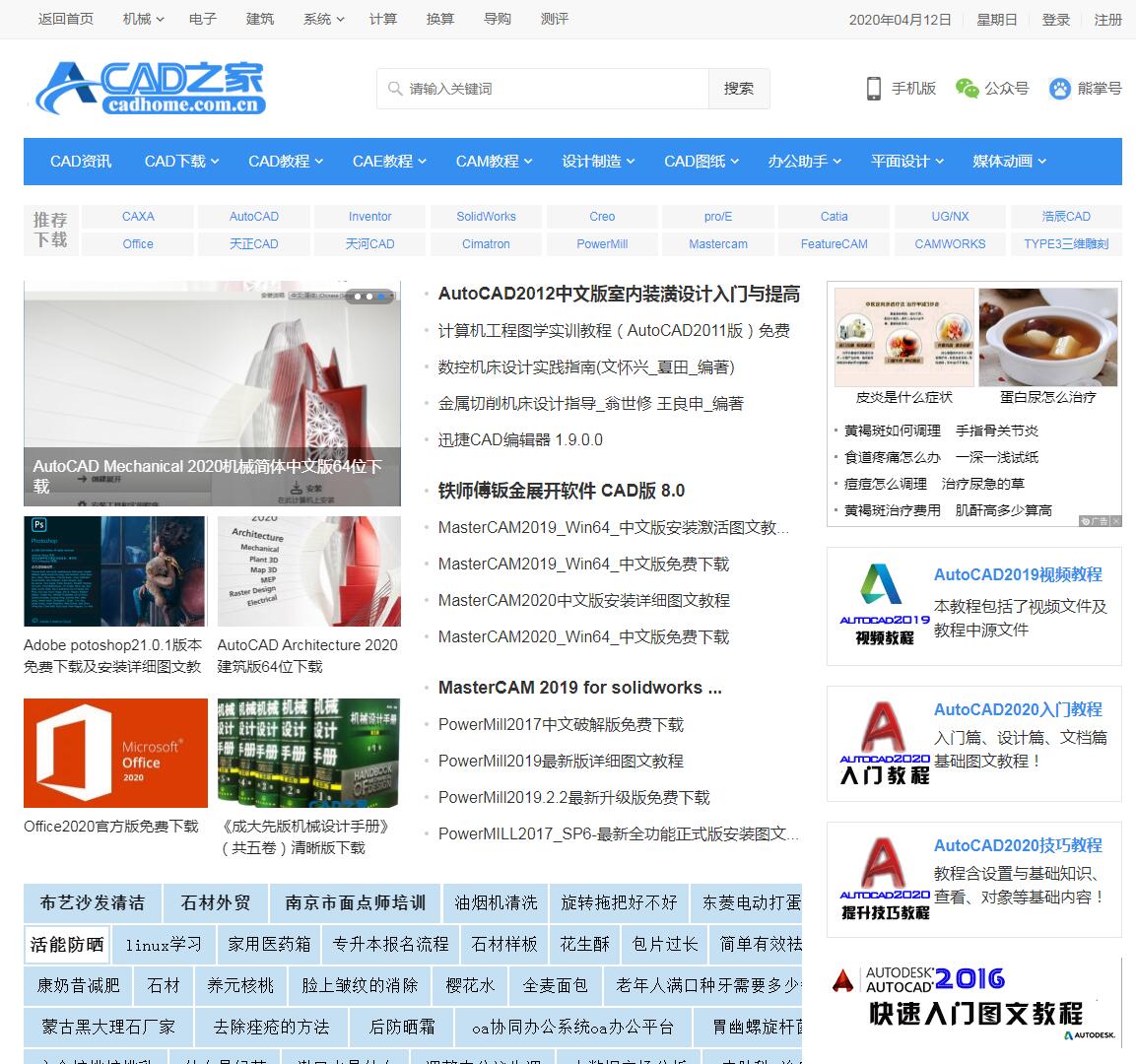Open the 电子 top menu item
Image resolution: width=1136 pixels, height=1064 pixels.
point(203,19)
